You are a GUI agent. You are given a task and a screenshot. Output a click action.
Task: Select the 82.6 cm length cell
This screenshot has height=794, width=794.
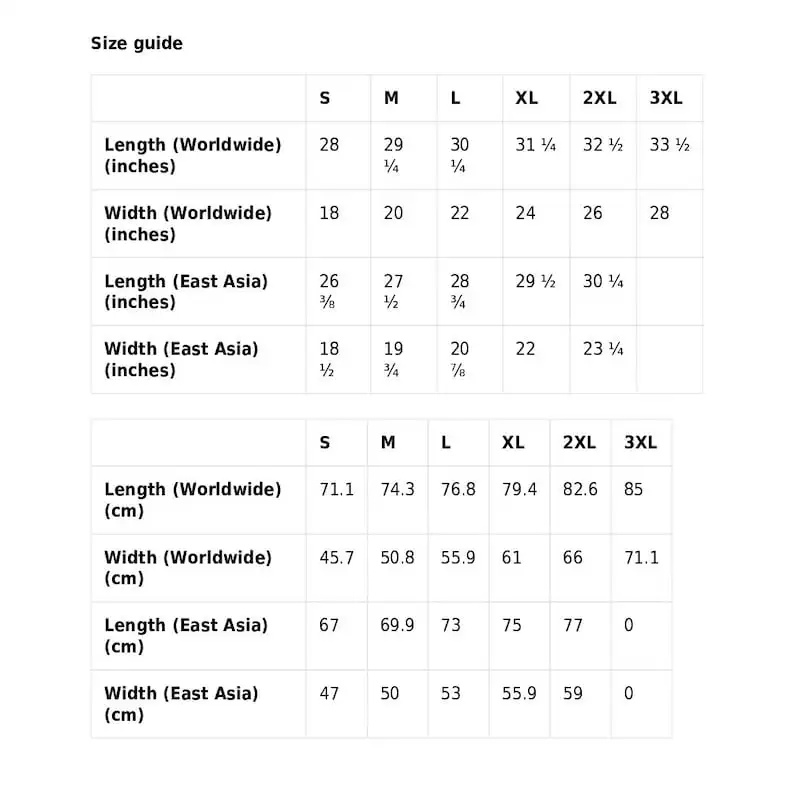coord(580,490)
